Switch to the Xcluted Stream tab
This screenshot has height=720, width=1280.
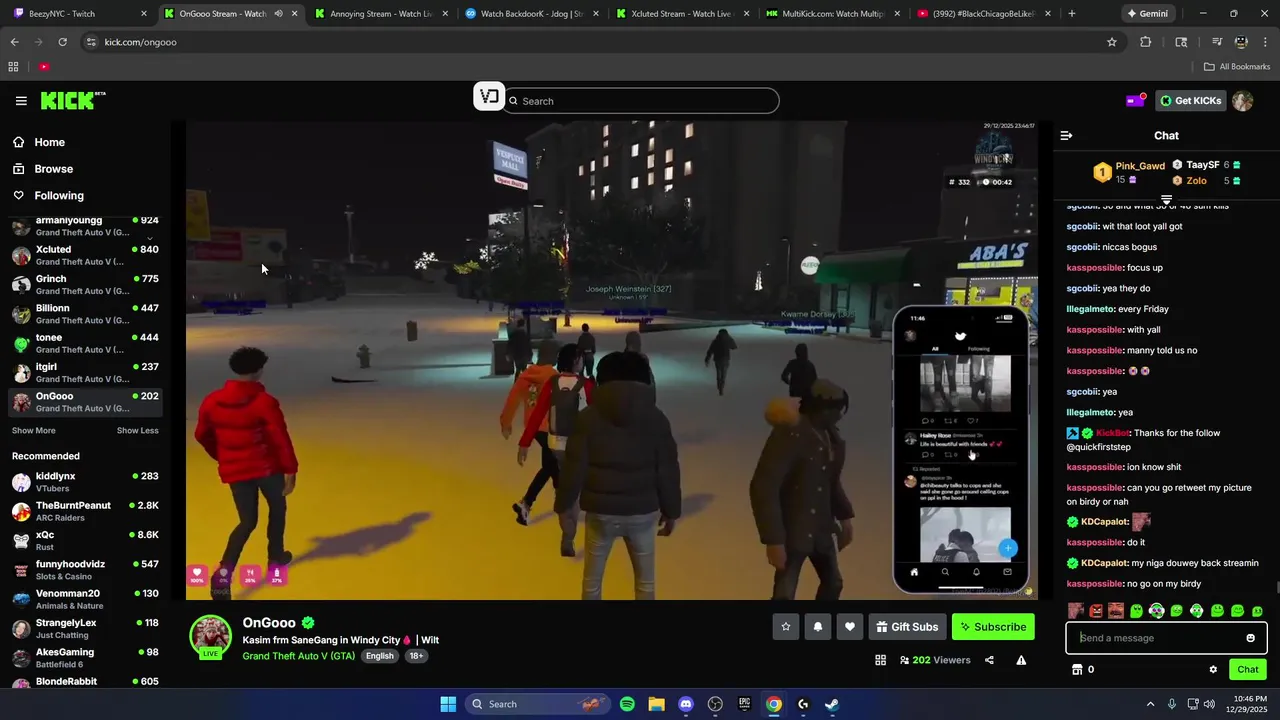tap(683, 14)
